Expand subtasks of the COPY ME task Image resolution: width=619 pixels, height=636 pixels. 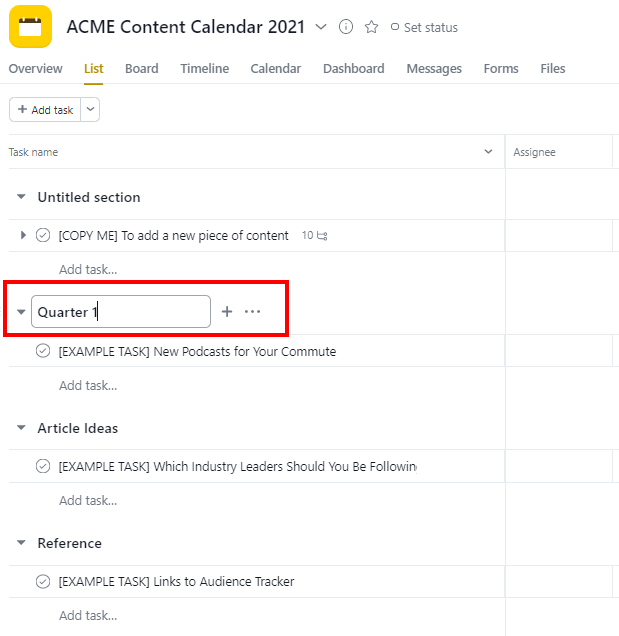(23, 235)
